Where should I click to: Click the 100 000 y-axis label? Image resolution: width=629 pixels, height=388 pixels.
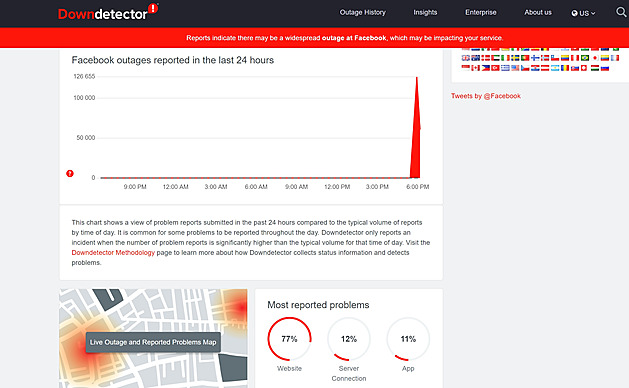[84, 98]
